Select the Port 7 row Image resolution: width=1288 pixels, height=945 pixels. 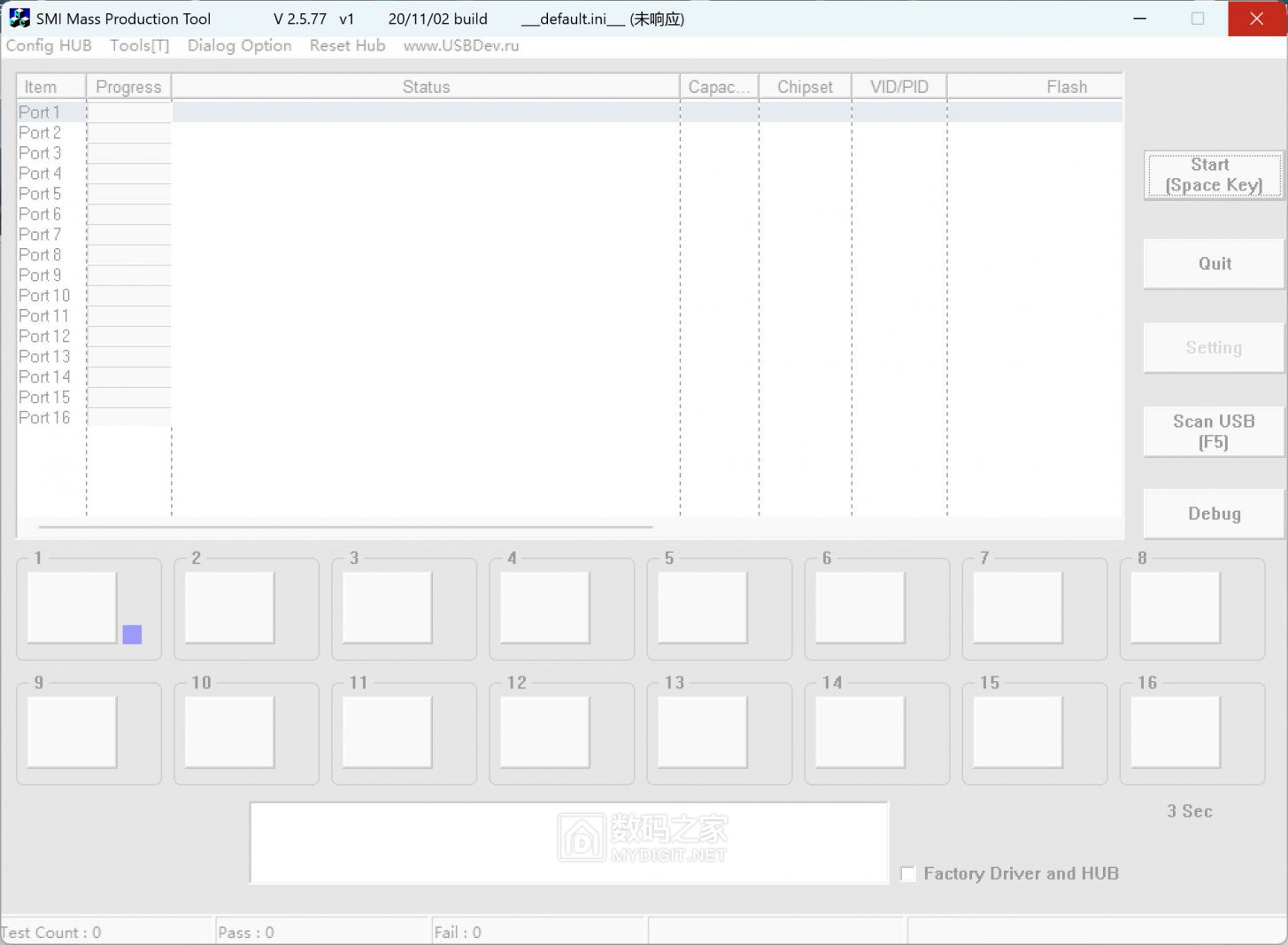coord(569,235)
